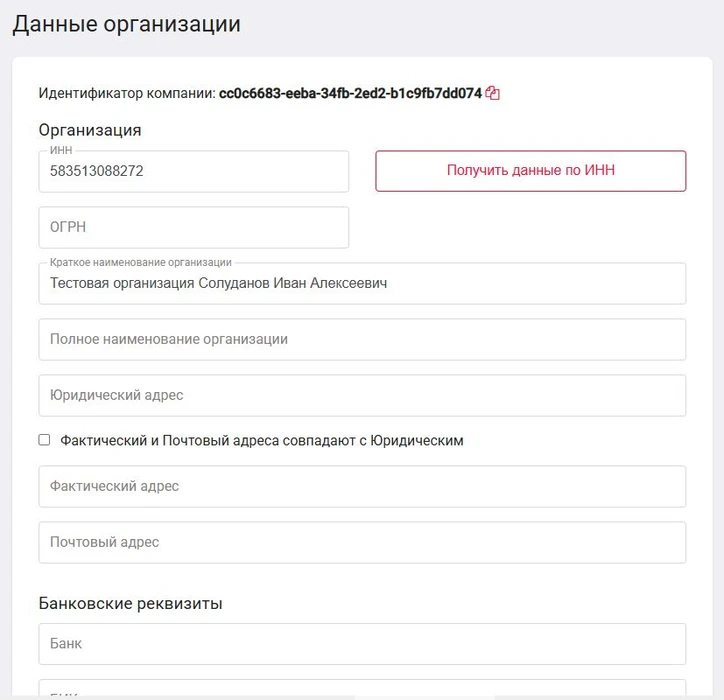Click the Банковские реквизиты section heading
724x700 pixels.
(x=130, y=604)
